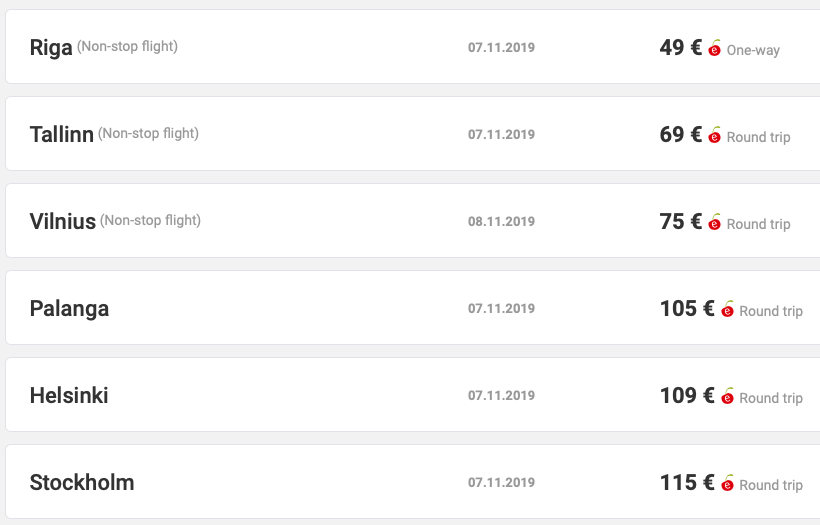Click the cherry icon next to 115 € Stockholm
Image resolution: width=820 pixels, height=525 pixels.
pyautogui.click(x=727, y=483)
